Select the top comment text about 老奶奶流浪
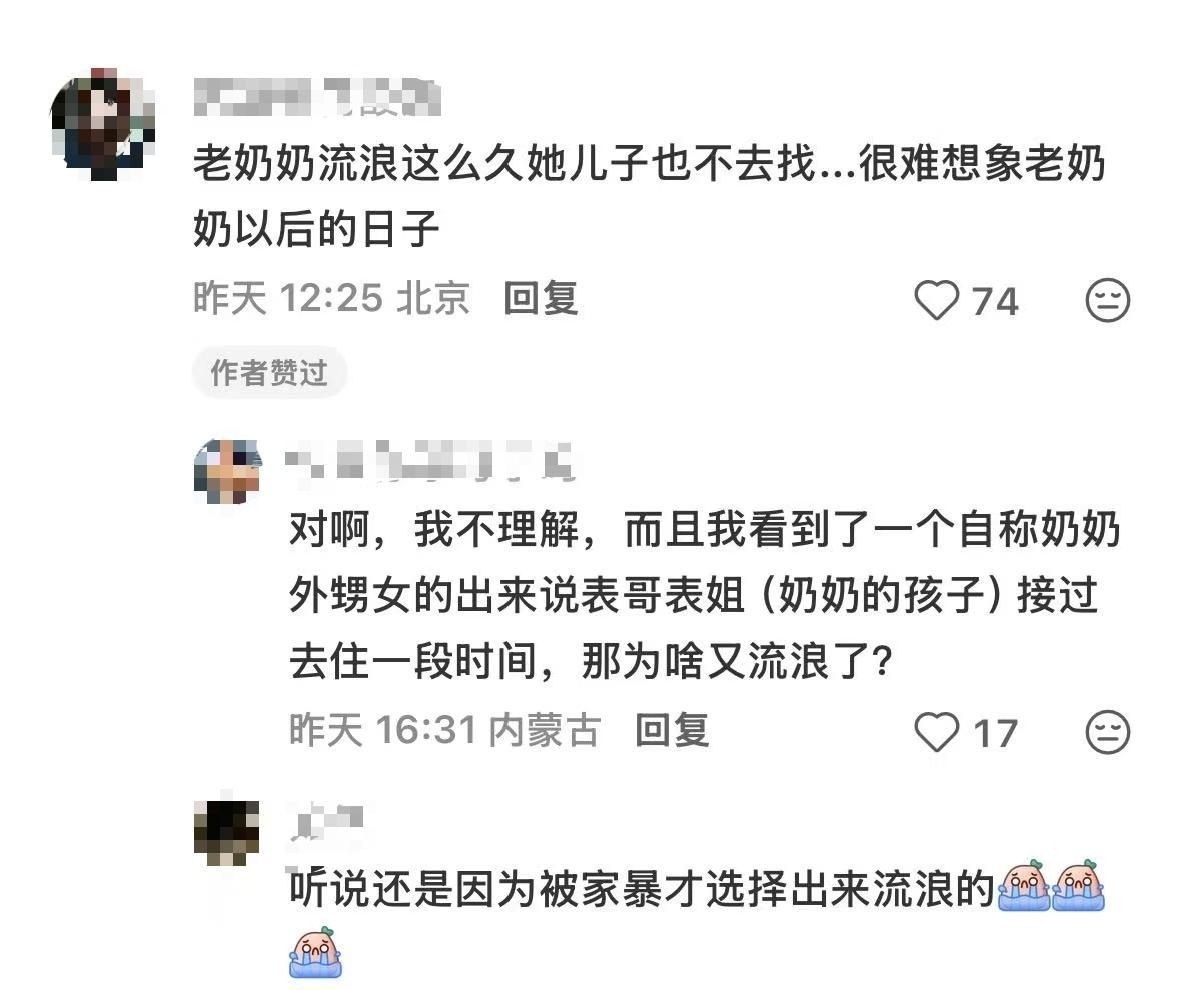The image size is (1179, 990). (650, 195)
